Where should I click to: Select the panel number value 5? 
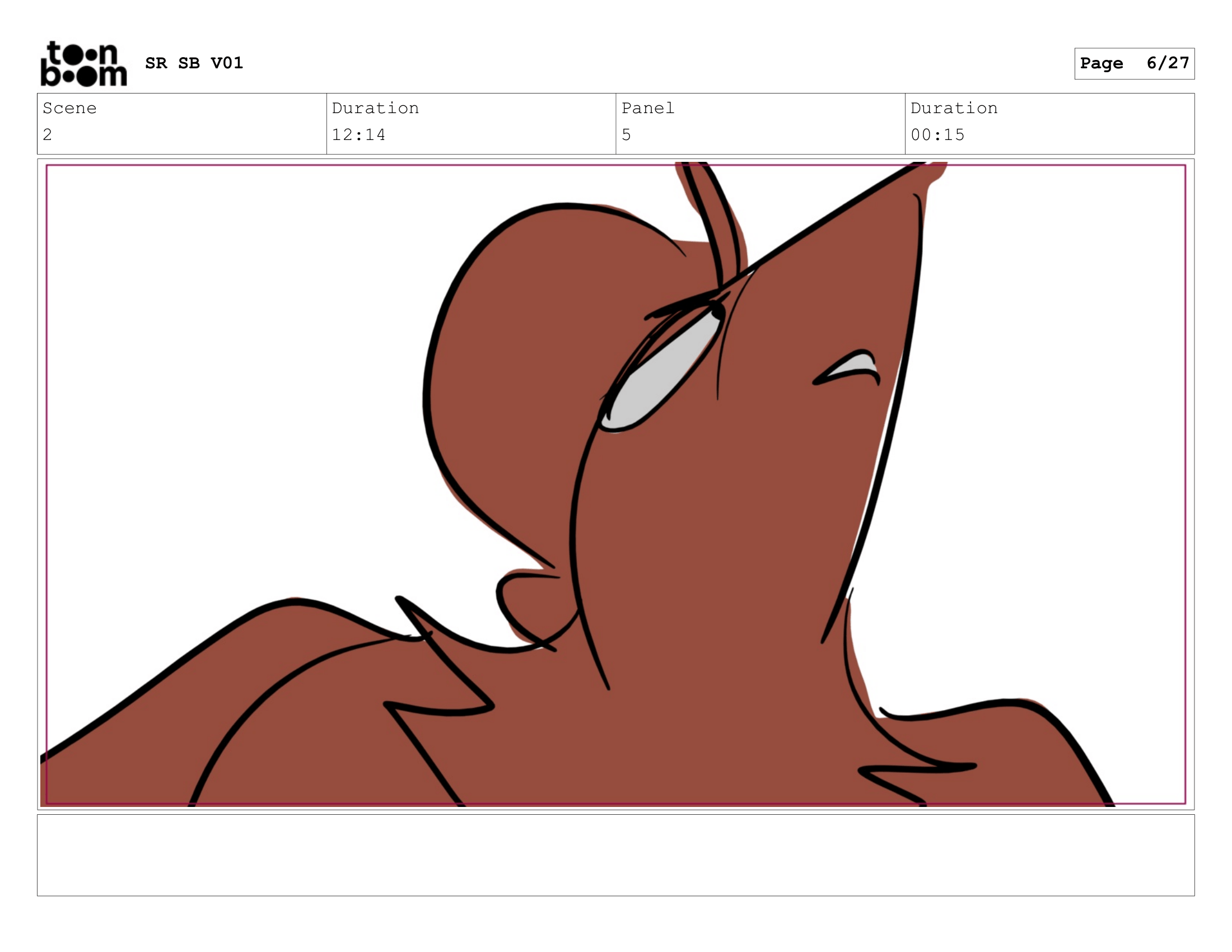[x=626, y=135]
